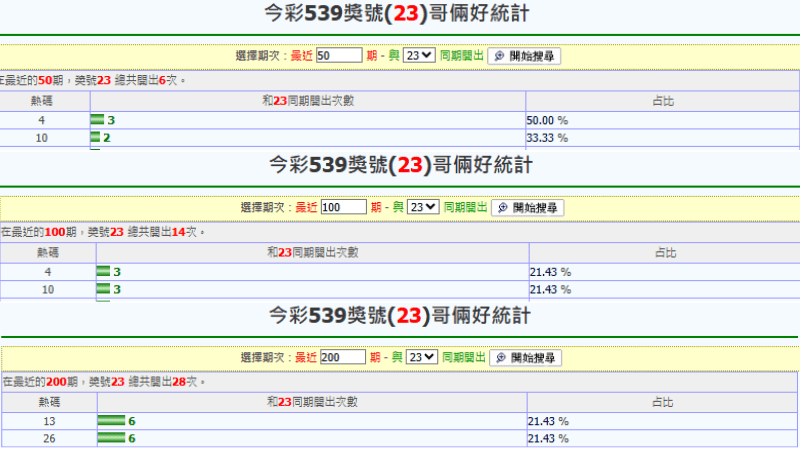Click the green bar for hot number 13 in the 200-period table
Screen dimensions: 800x450
111,420
